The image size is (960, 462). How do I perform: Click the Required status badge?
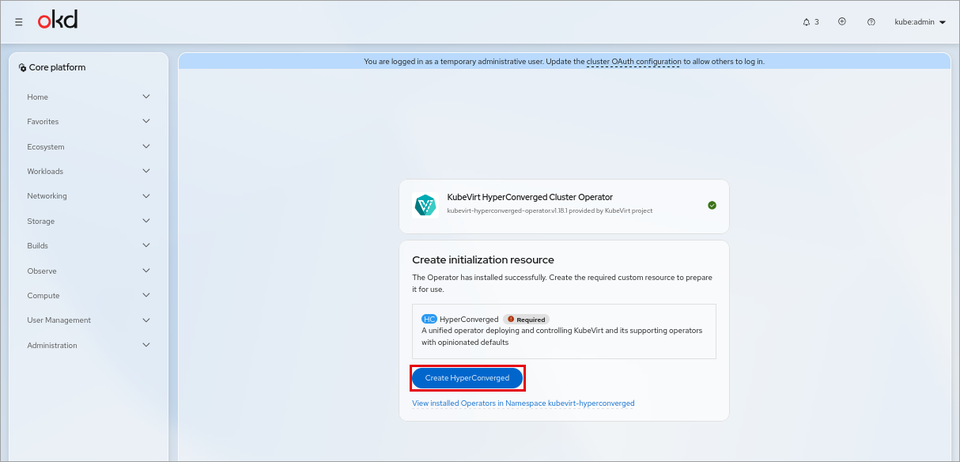point(527,319)
